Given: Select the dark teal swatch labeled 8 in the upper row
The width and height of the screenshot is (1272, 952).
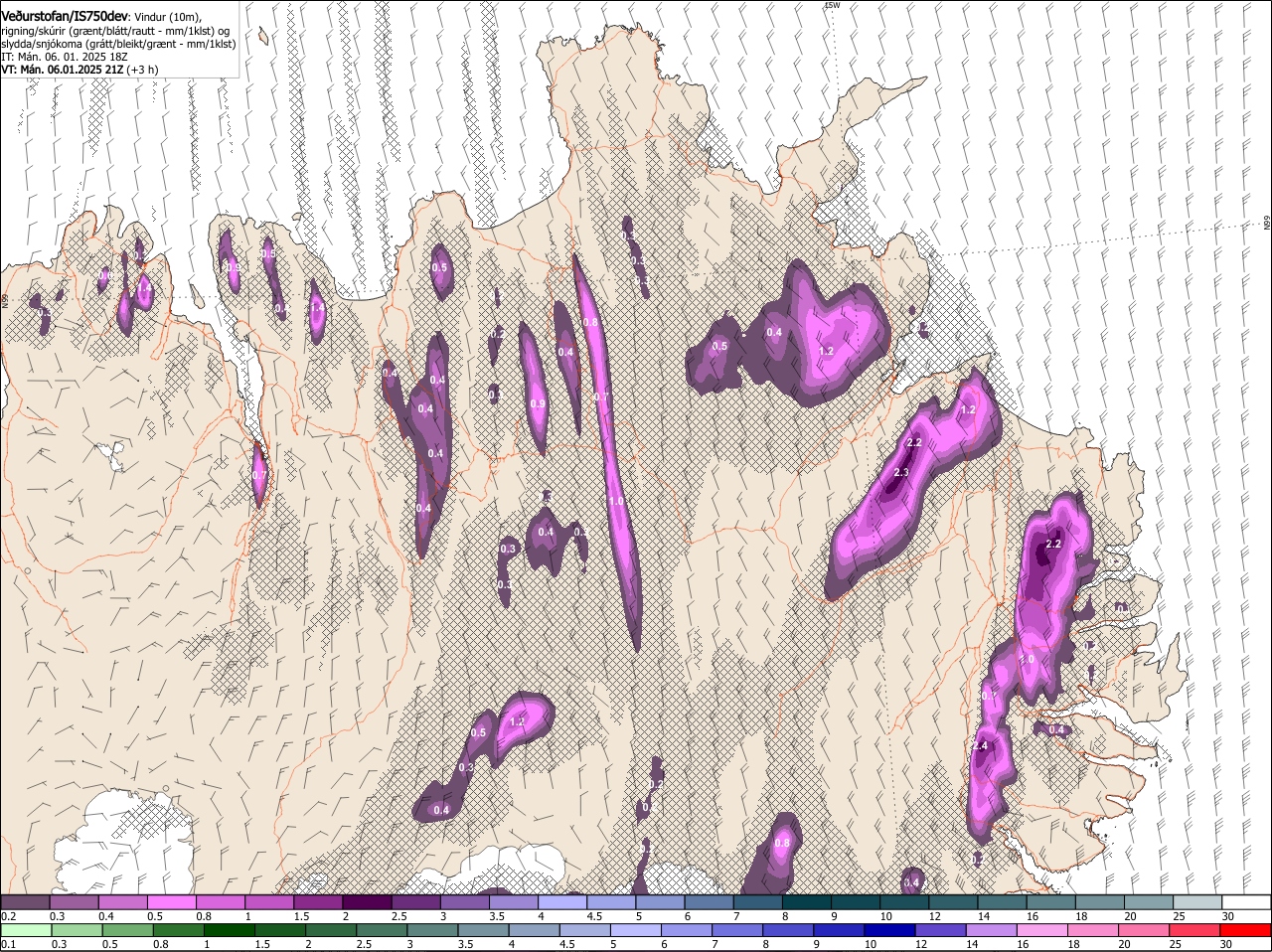Looking at the screenshot, I should [x=807, y=901].
